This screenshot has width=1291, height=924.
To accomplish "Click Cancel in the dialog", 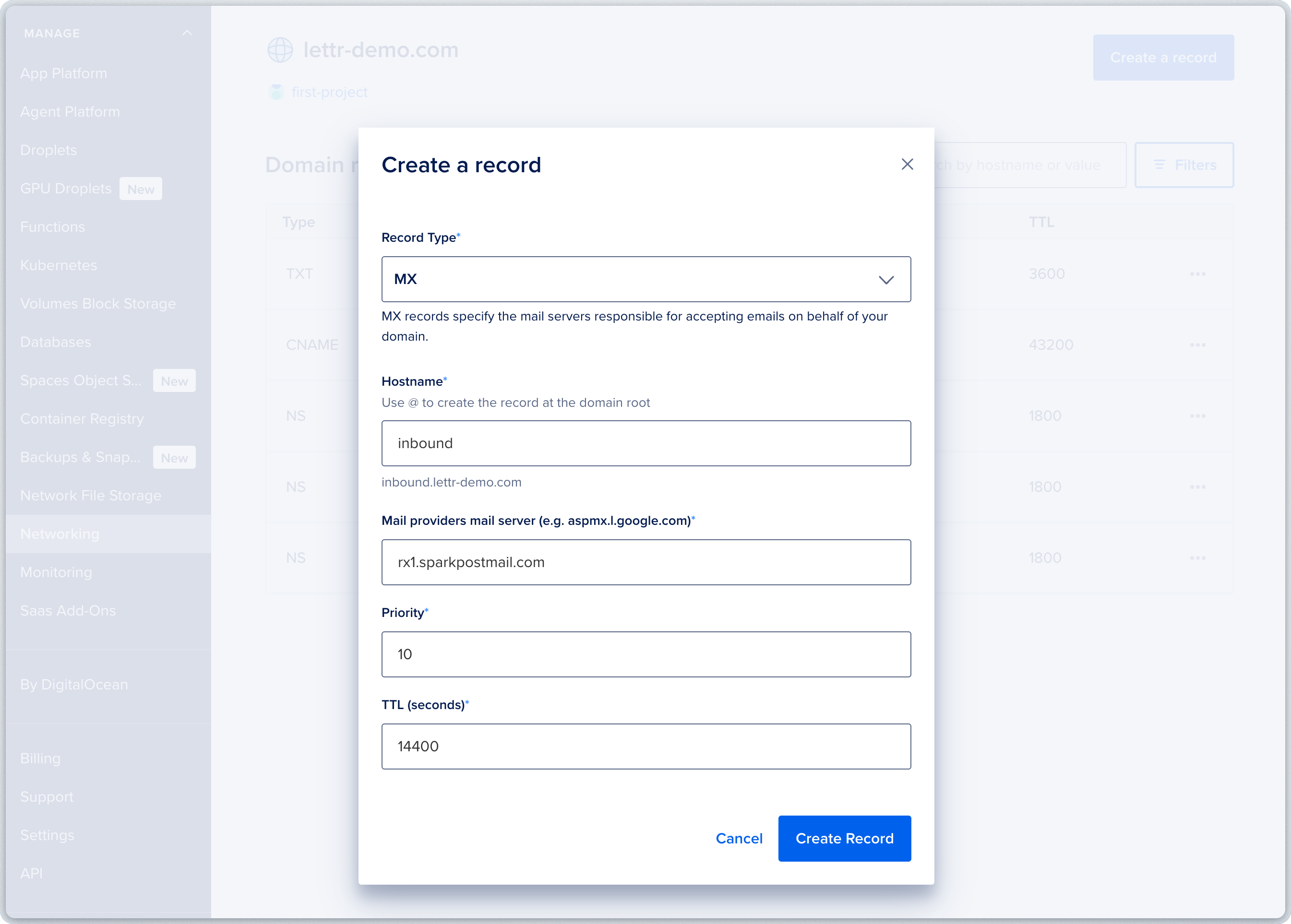I will coord(739,838).
